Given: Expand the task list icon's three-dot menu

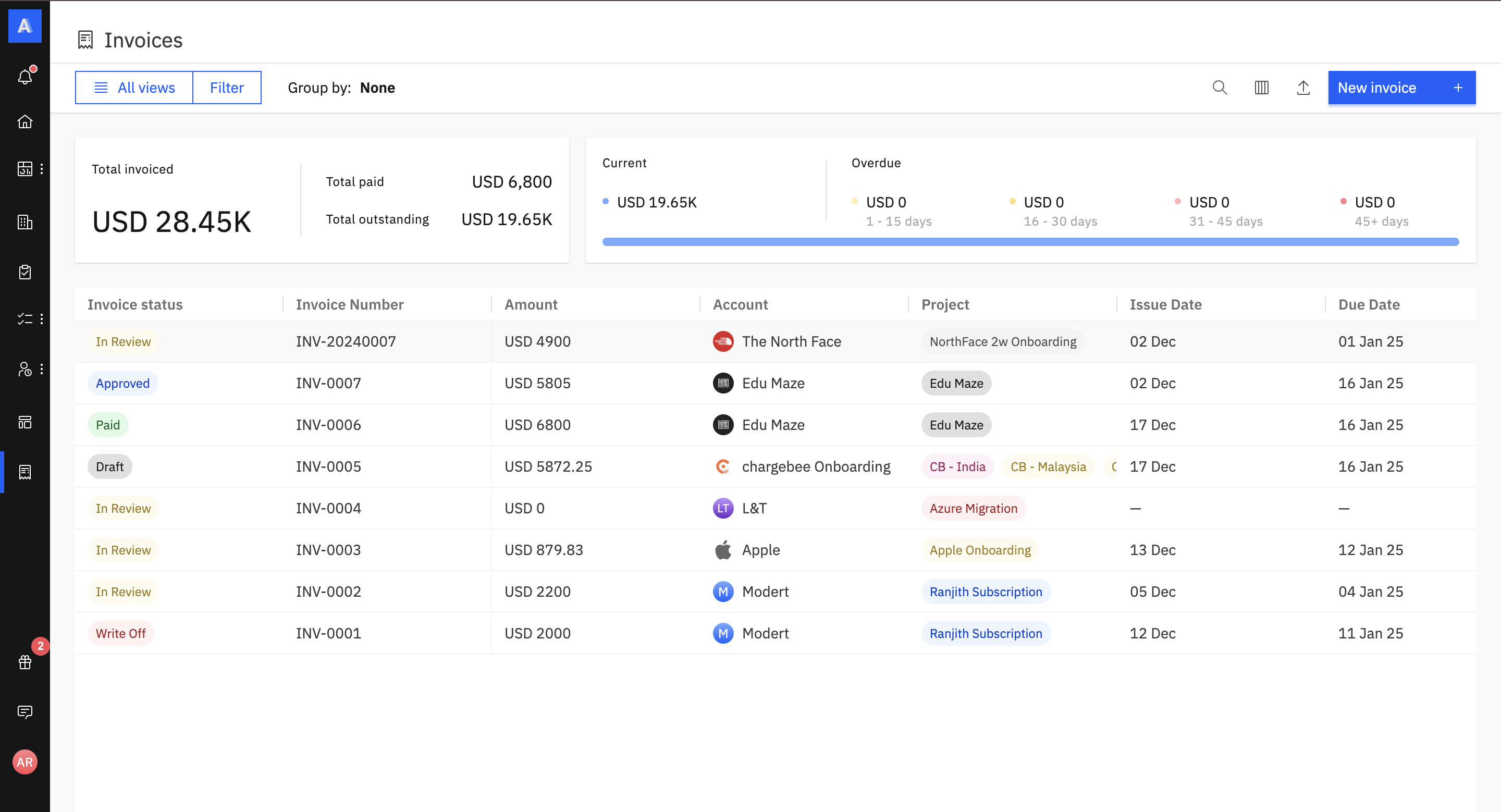Looking at the screenshot, I should (42, 319).
